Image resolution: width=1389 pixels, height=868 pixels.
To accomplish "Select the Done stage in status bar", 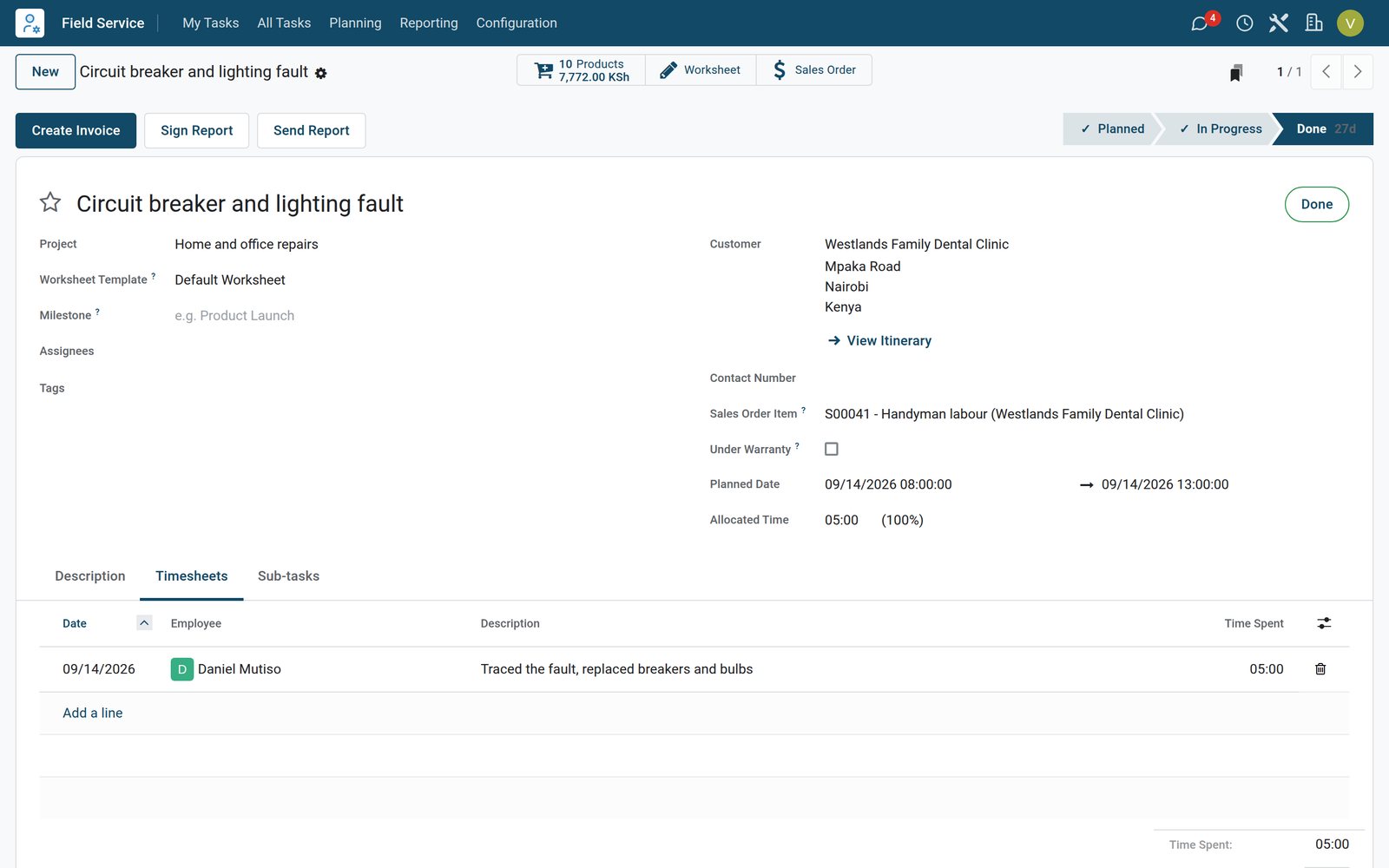I will click(1325, 128).
